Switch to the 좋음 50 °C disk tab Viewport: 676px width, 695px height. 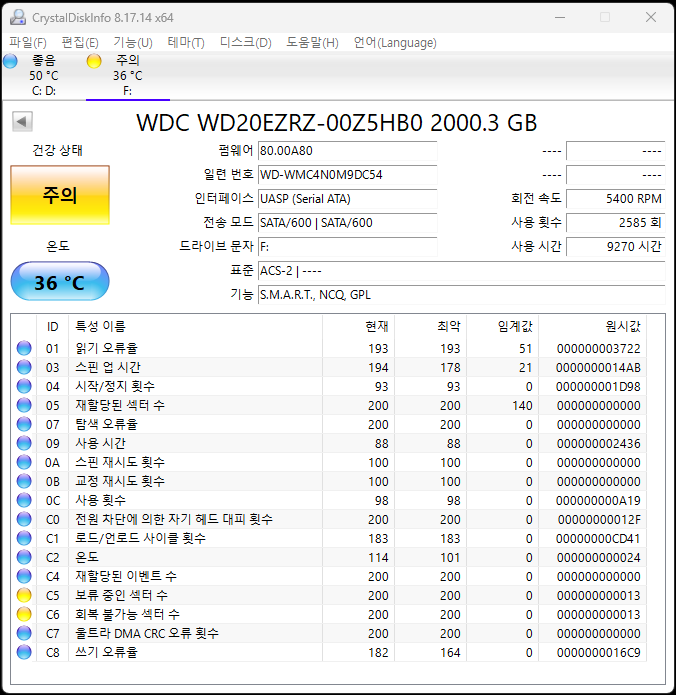44,75
